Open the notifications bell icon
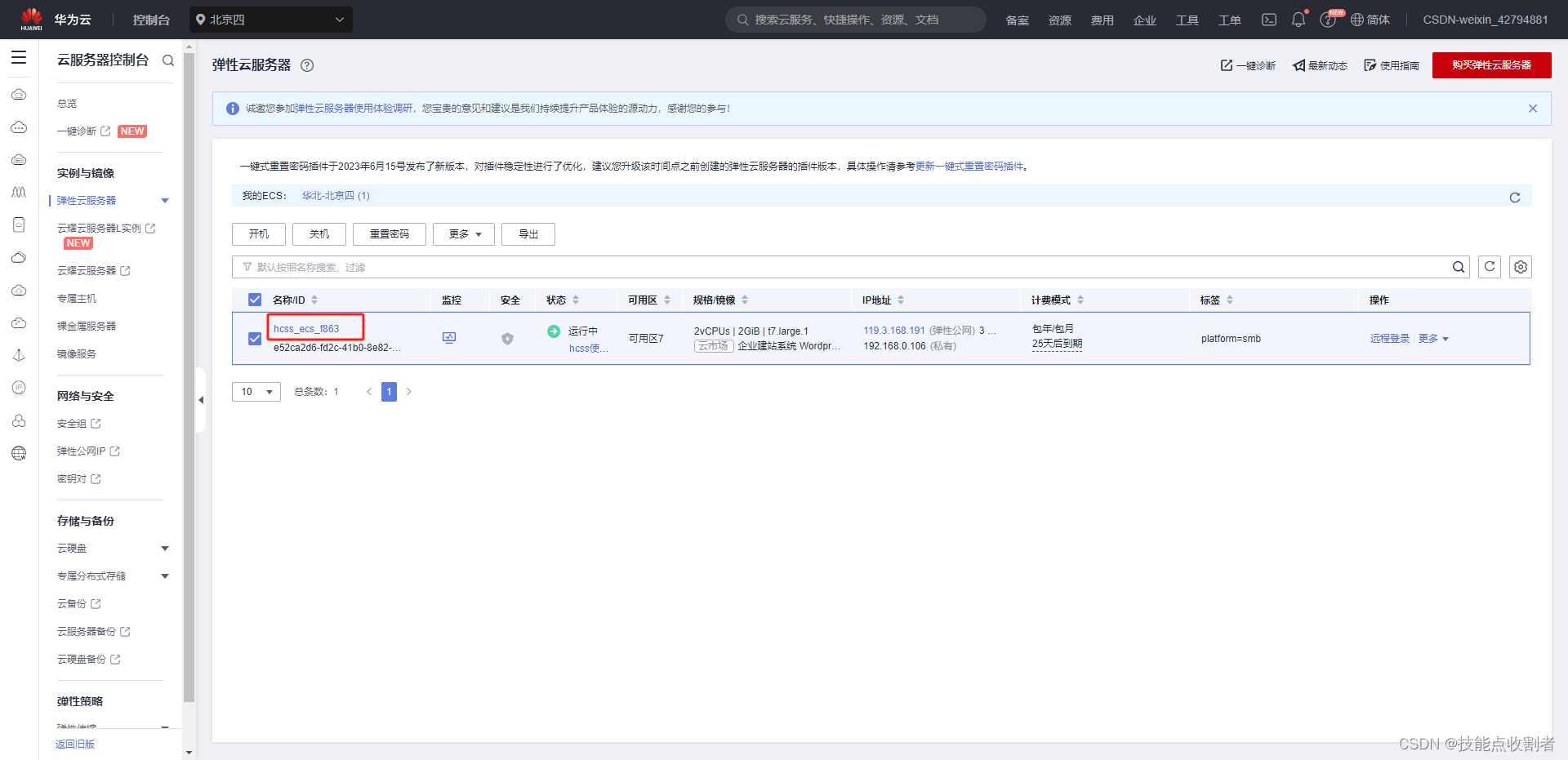 click(1298, 20)
